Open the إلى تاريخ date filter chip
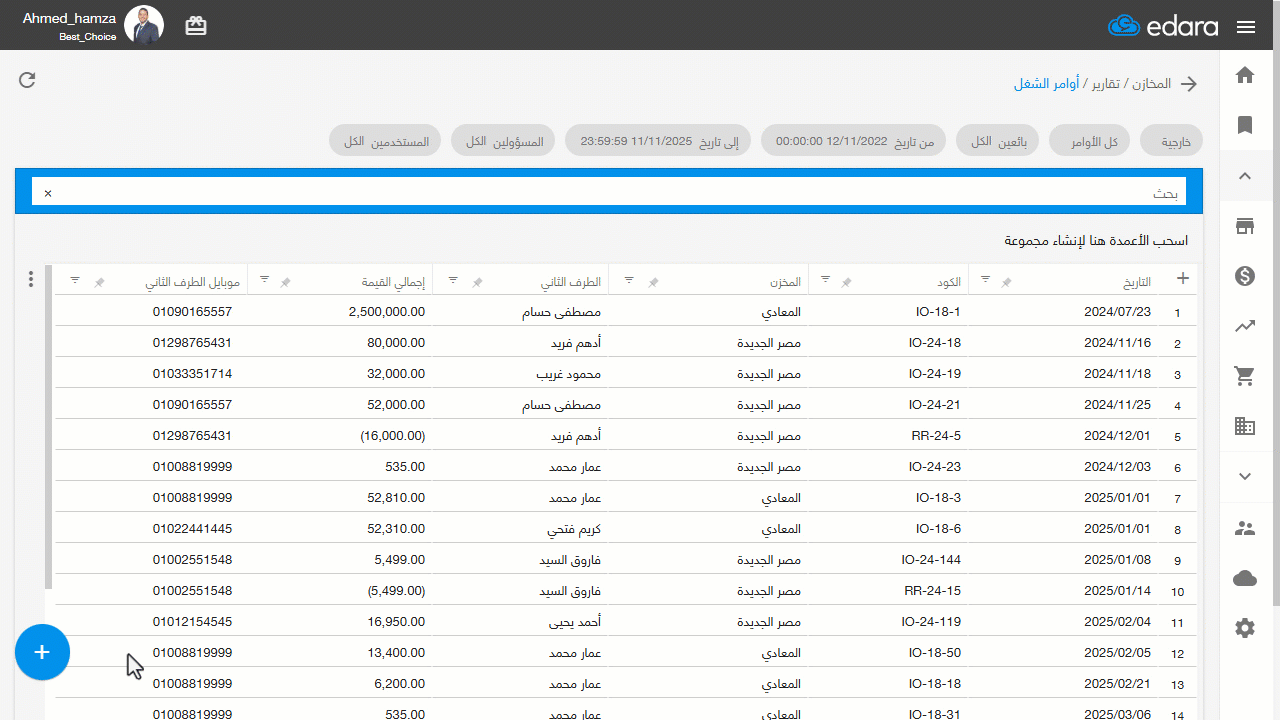The width and height of the screenshot is (1280, 720). click(659, 142)
